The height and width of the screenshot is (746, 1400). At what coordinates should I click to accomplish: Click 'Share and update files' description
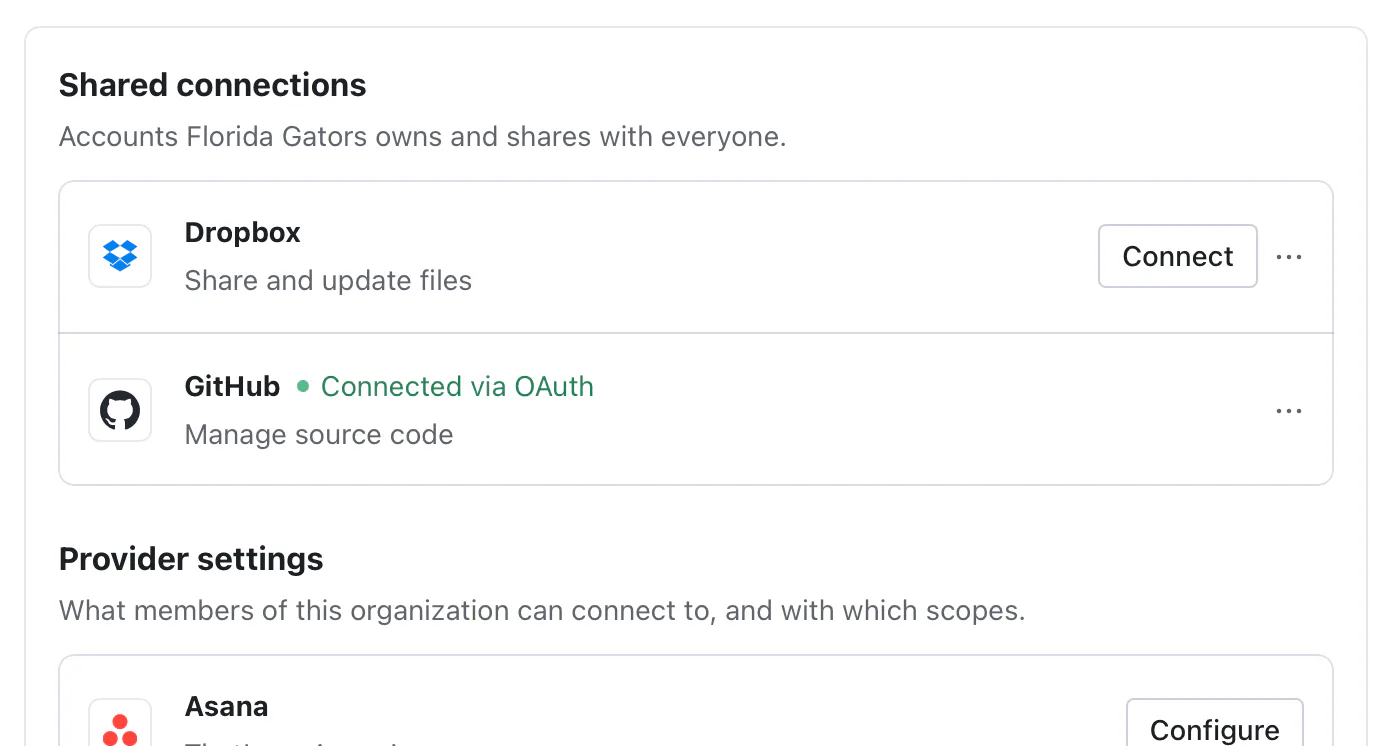pos(328,281)
